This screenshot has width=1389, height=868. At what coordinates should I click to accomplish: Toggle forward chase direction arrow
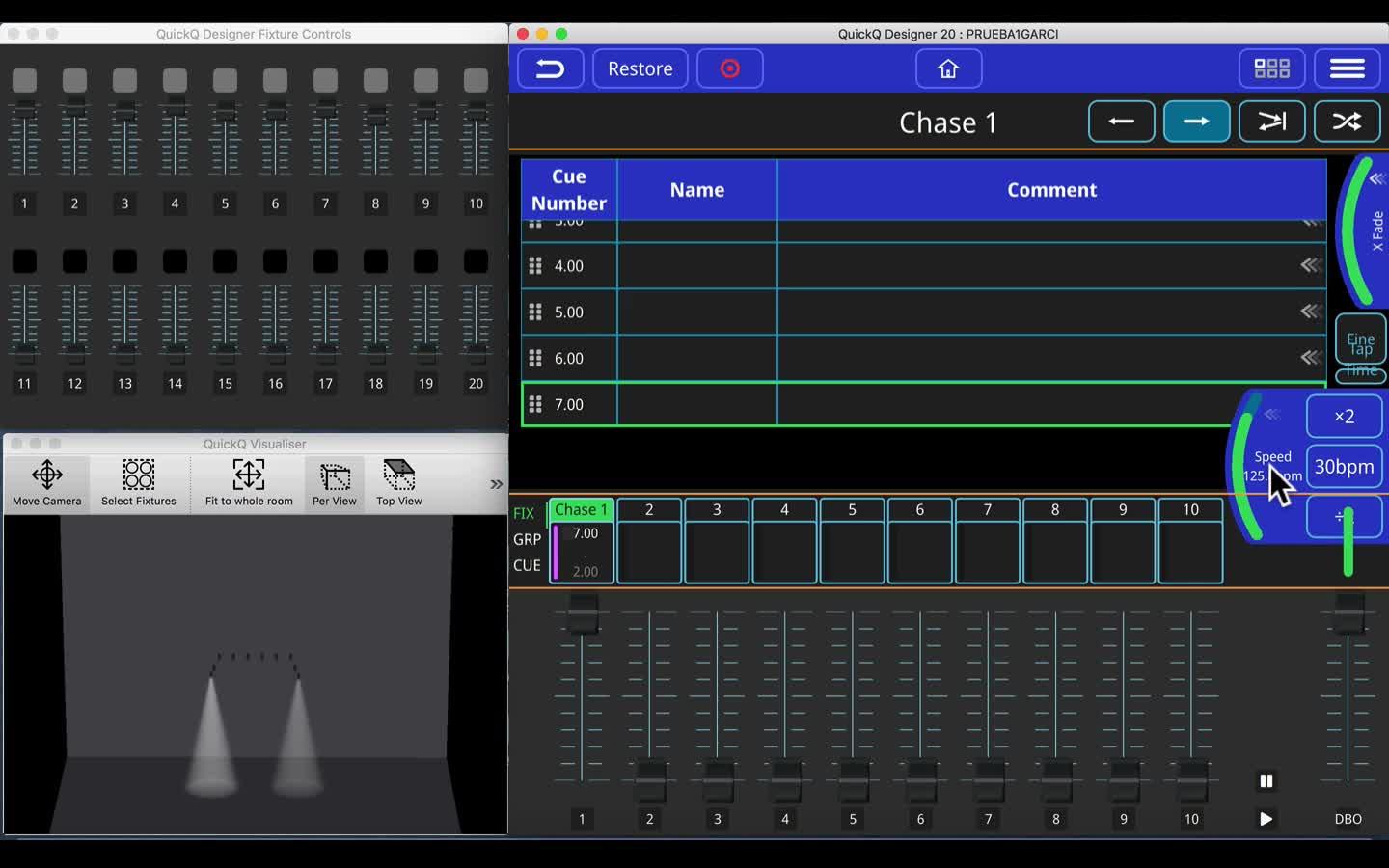coord(1196,122)
